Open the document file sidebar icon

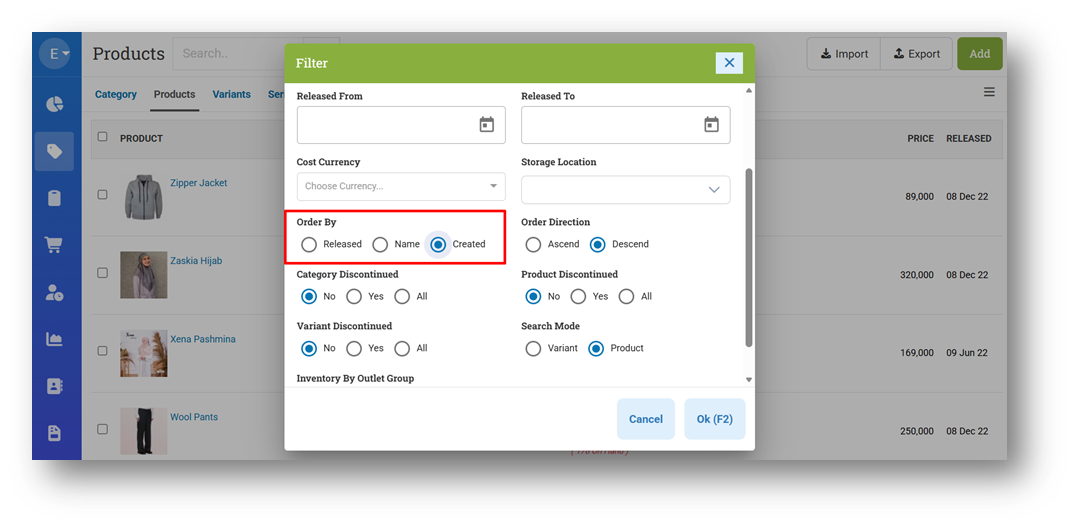[x=55, y=433]
